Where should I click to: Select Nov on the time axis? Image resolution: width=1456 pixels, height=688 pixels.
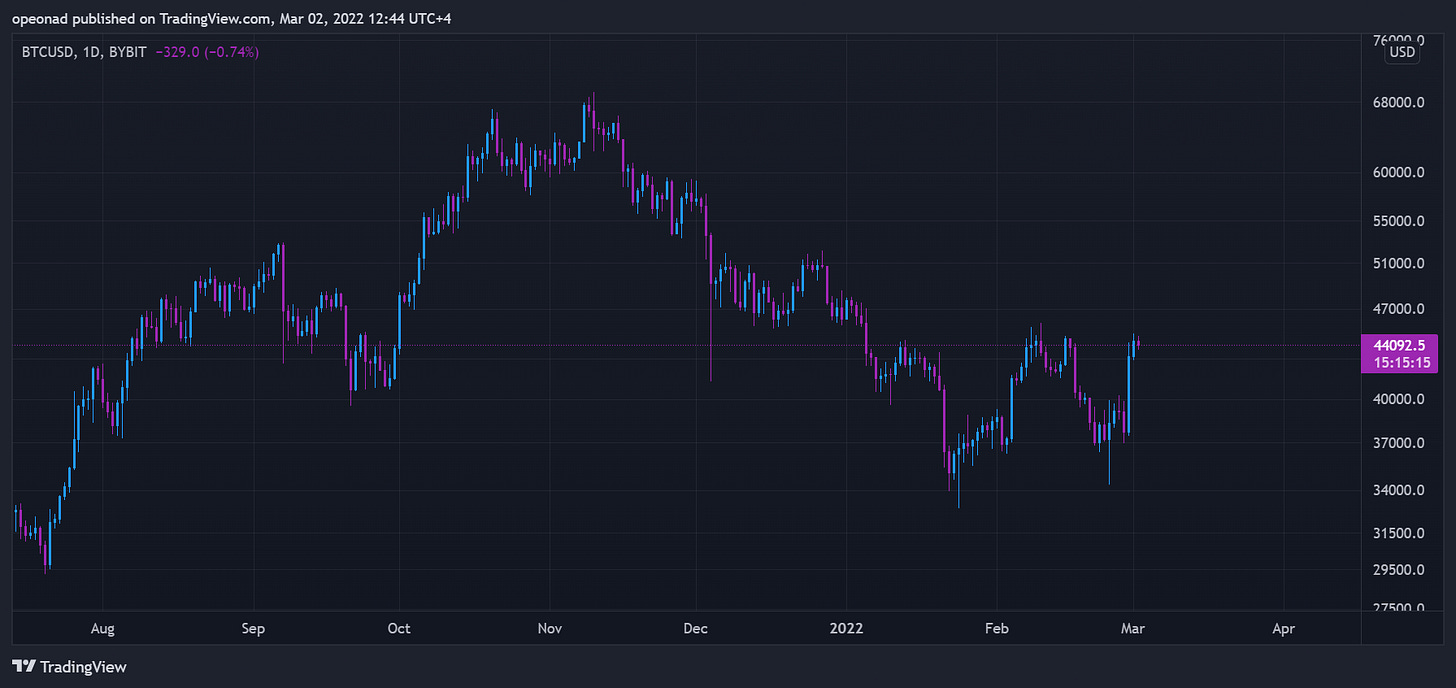pyautogui.click(x=550, y=629)
